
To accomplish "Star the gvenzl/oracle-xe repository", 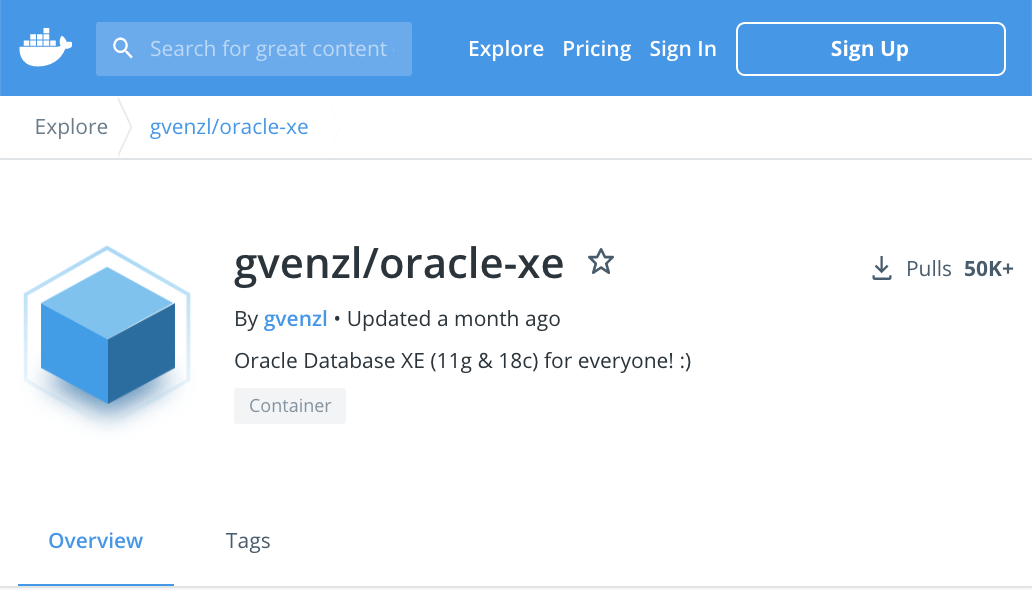I will click(601, 261).
